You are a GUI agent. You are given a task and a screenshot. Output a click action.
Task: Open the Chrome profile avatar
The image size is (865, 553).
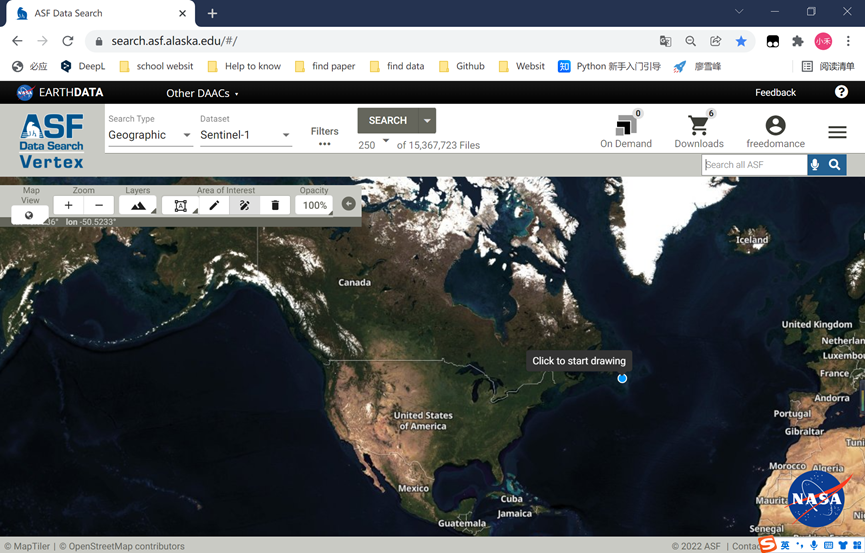823,41
